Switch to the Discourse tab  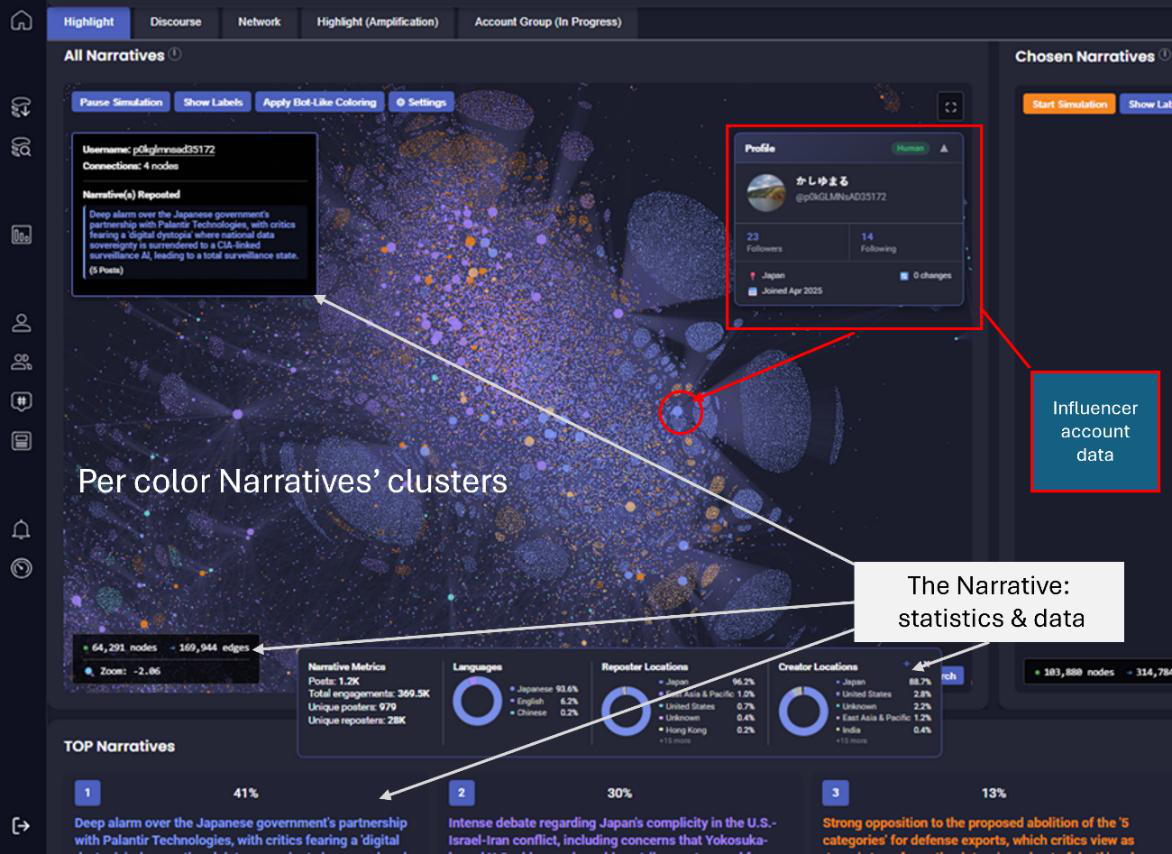176,22
